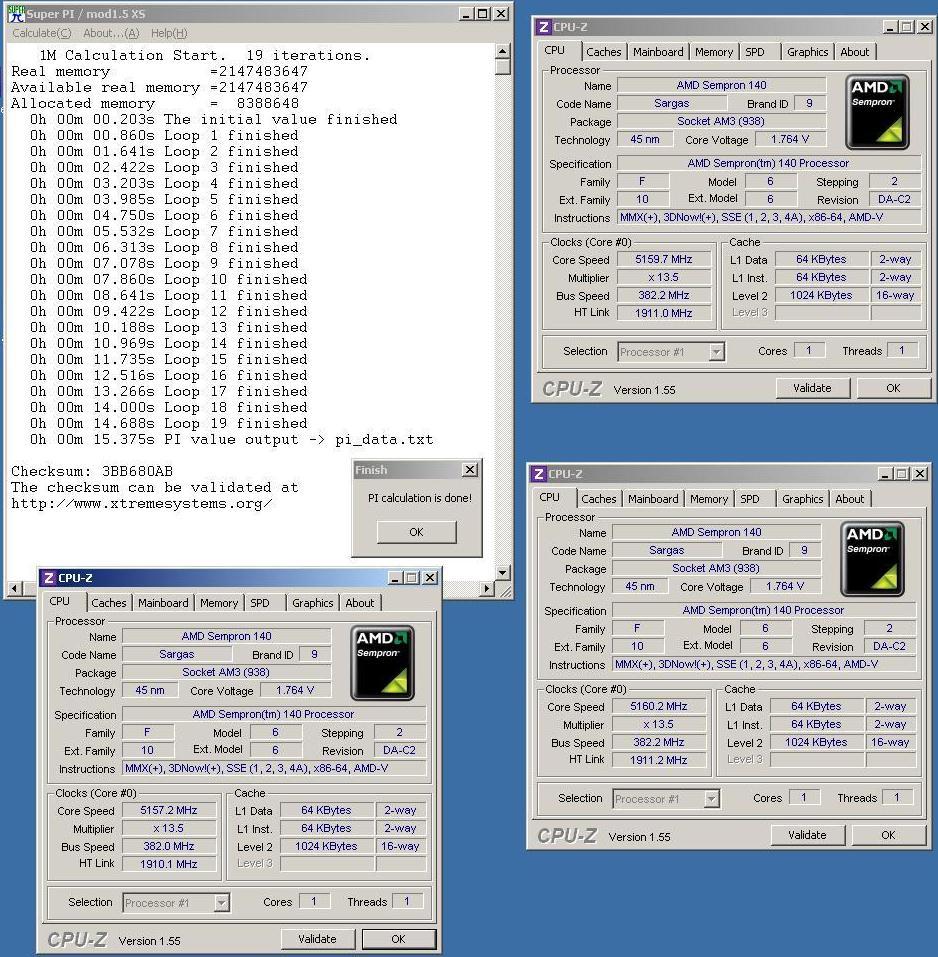Click Core Speed 5157.2 MHz value
Screen dimensions: 938x957
[x=169, y=811]
